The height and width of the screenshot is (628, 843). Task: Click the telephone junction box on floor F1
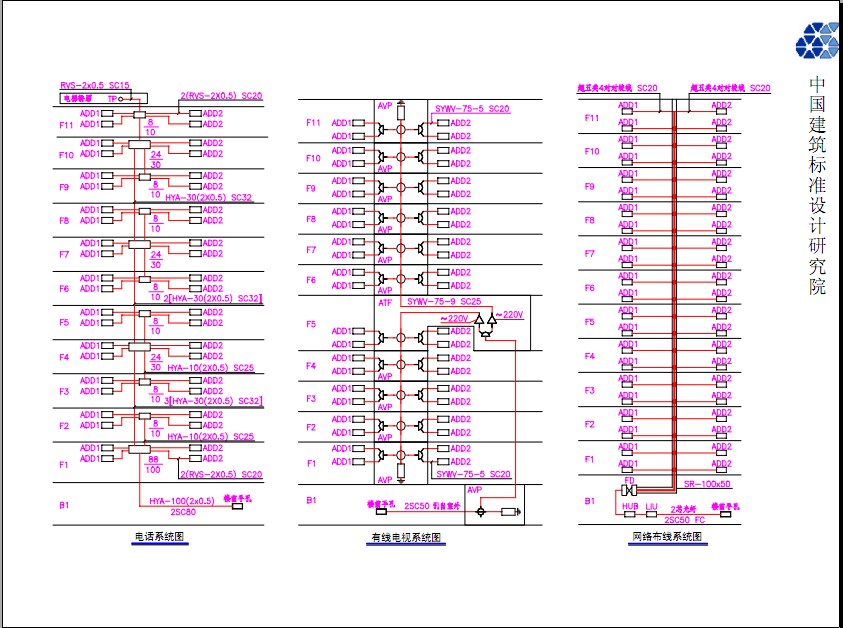pyautogui.click(x=139, y=449)
